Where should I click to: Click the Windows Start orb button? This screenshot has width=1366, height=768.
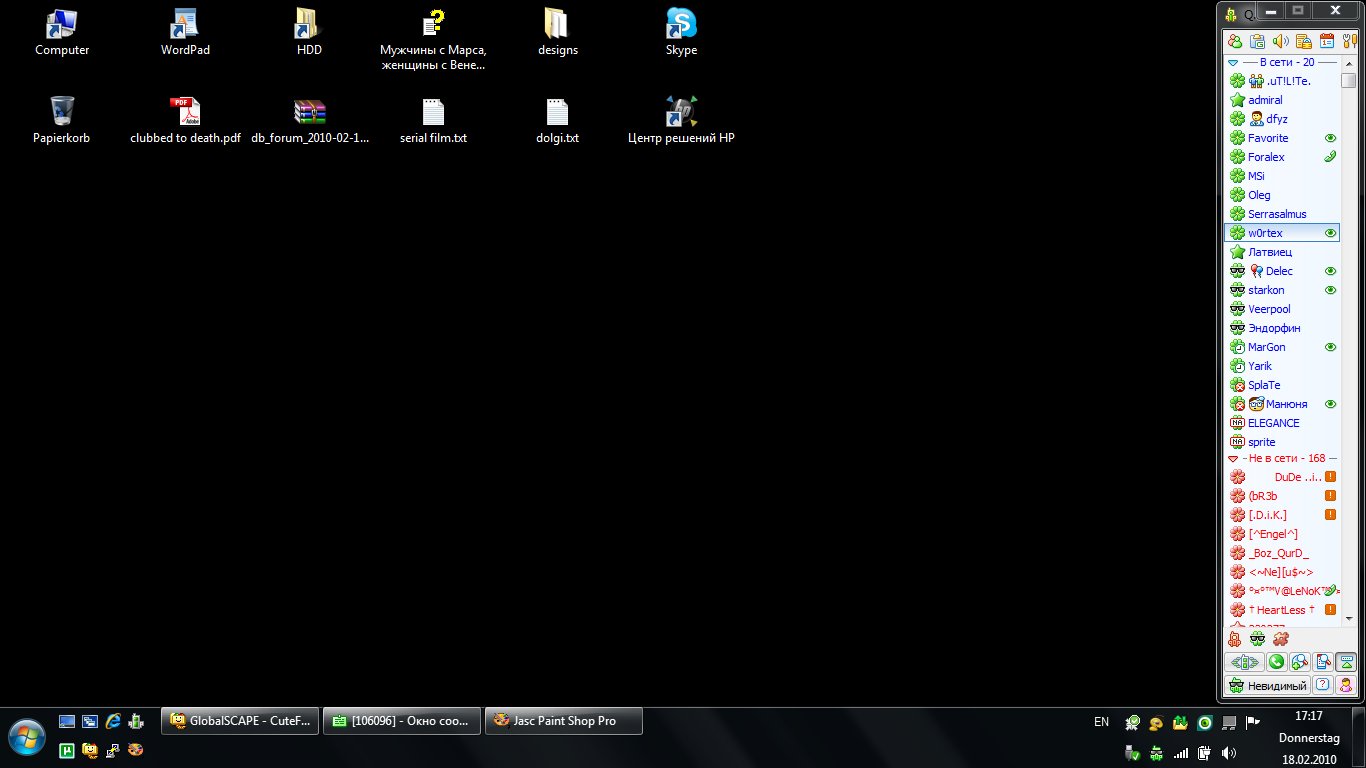(x=27, y=737)
